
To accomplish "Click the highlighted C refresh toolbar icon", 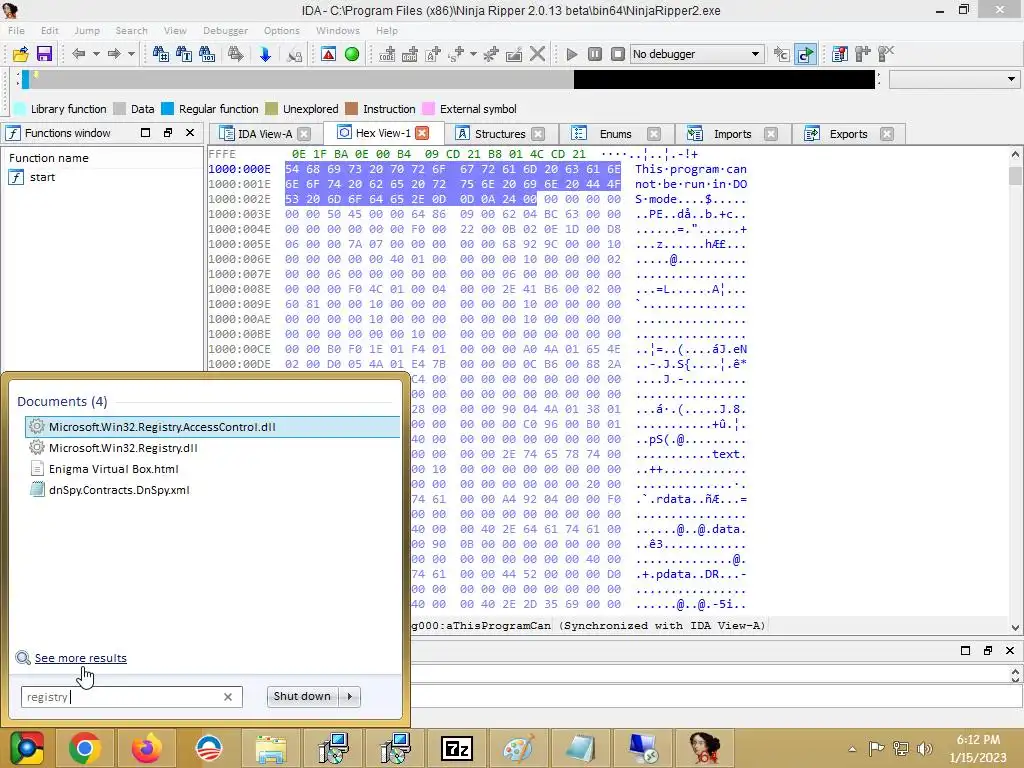I will [x=806, y=54].
